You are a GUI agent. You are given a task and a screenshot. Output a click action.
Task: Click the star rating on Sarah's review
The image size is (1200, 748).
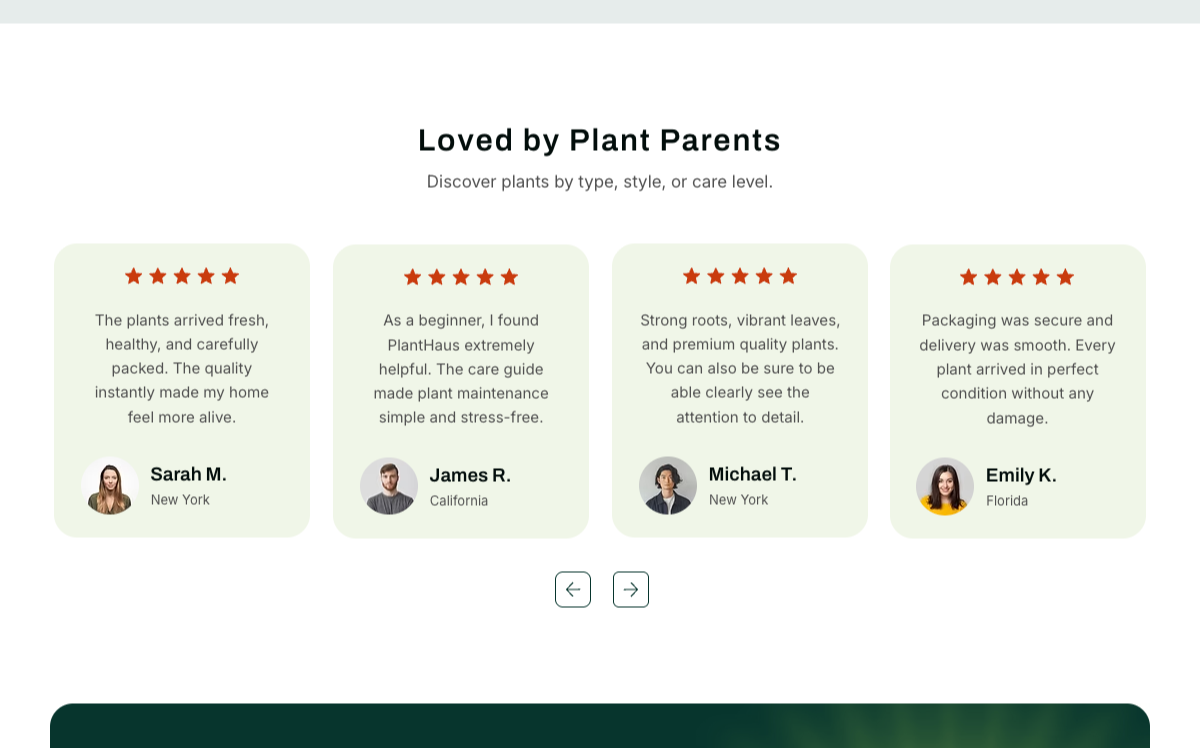(182, 276)
